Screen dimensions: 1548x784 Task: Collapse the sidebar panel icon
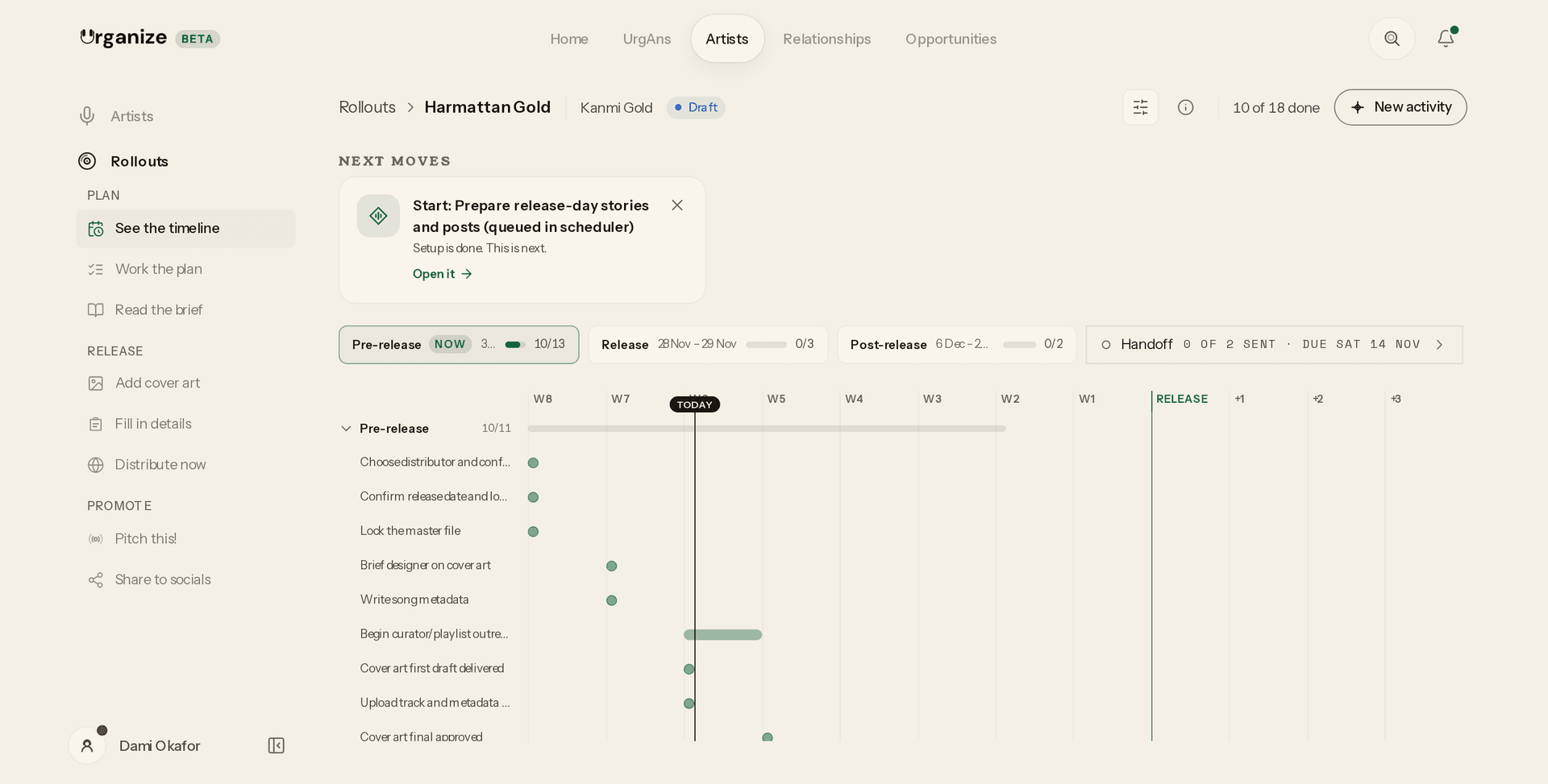pyautogui.click(x=276, y=745)
